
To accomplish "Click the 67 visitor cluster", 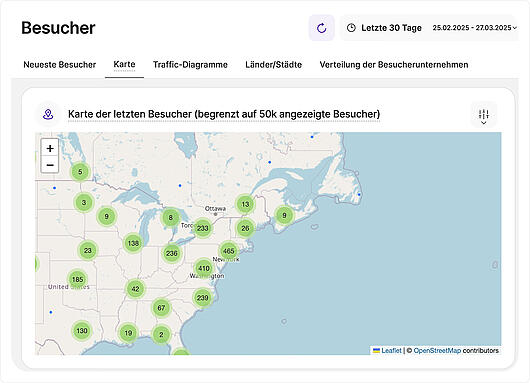I will [x=161, y=308].
